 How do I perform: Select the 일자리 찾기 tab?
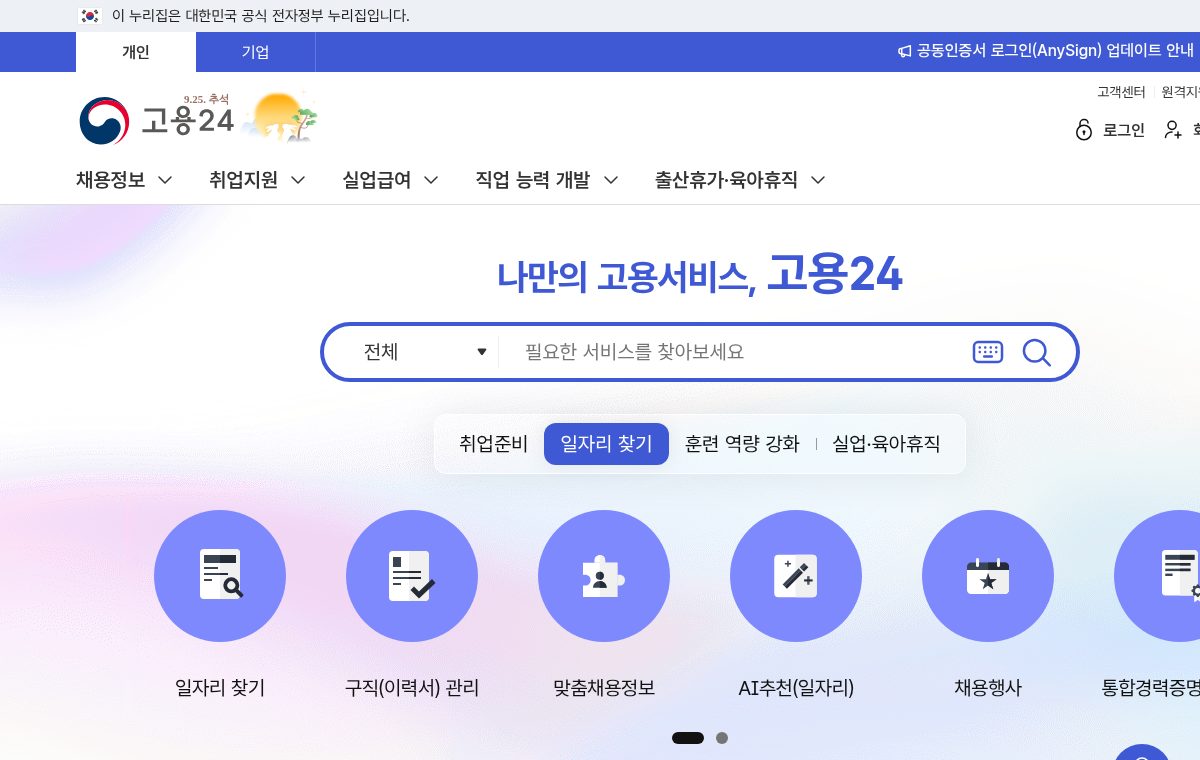(606, 444)
